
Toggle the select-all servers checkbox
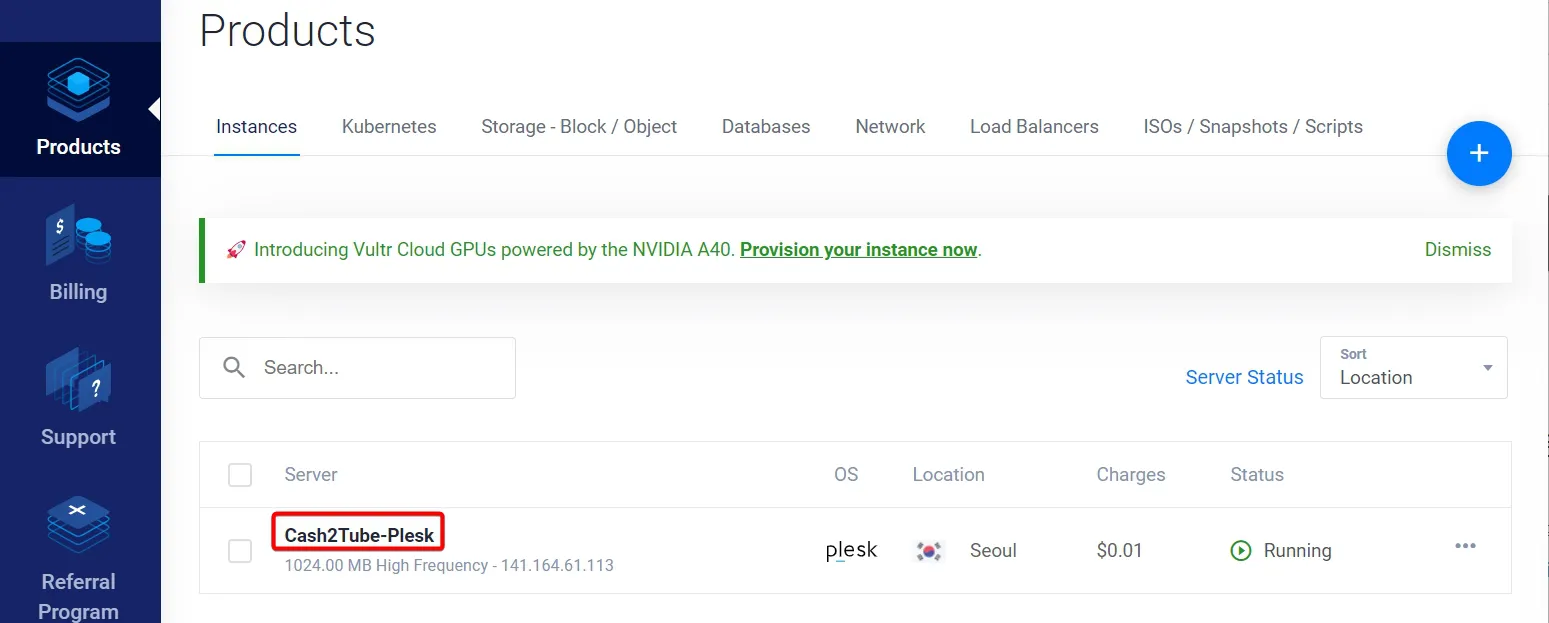(240, 474)
